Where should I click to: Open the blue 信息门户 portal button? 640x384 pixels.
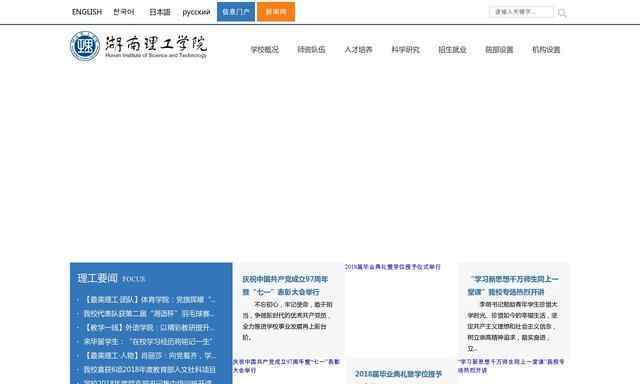[236, 12]
